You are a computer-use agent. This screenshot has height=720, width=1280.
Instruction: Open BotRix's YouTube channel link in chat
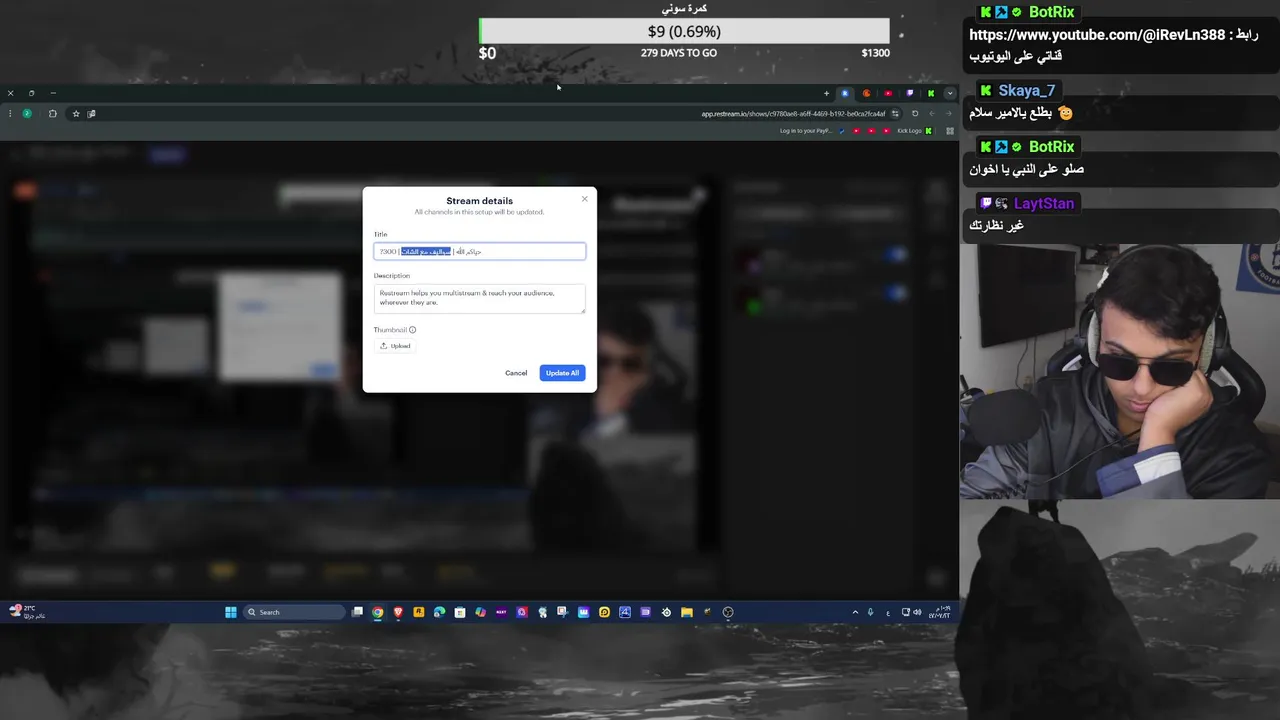[x=1097, y=35]
